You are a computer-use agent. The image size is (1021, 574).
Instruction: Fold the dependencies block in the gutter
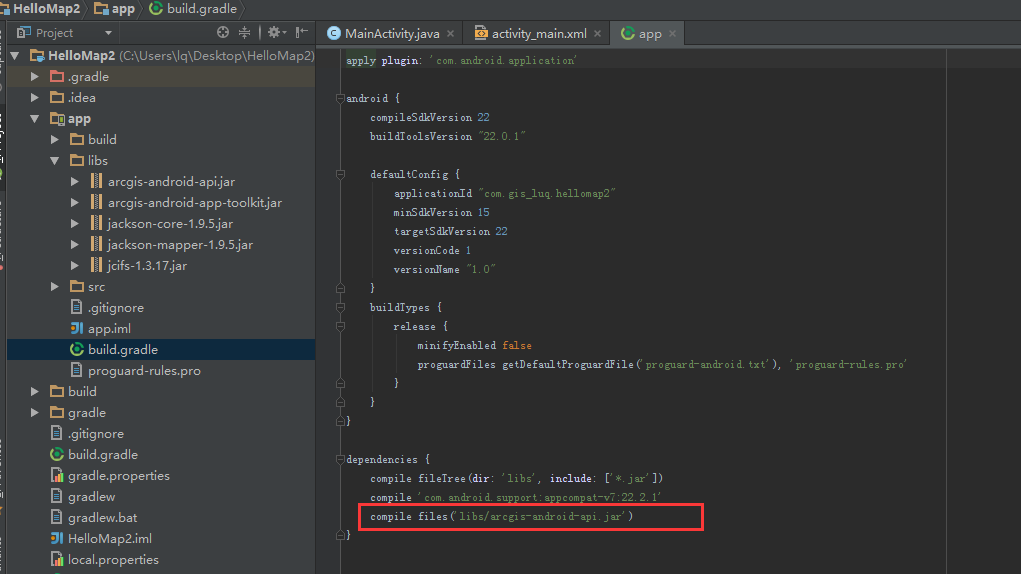(340, 459)
